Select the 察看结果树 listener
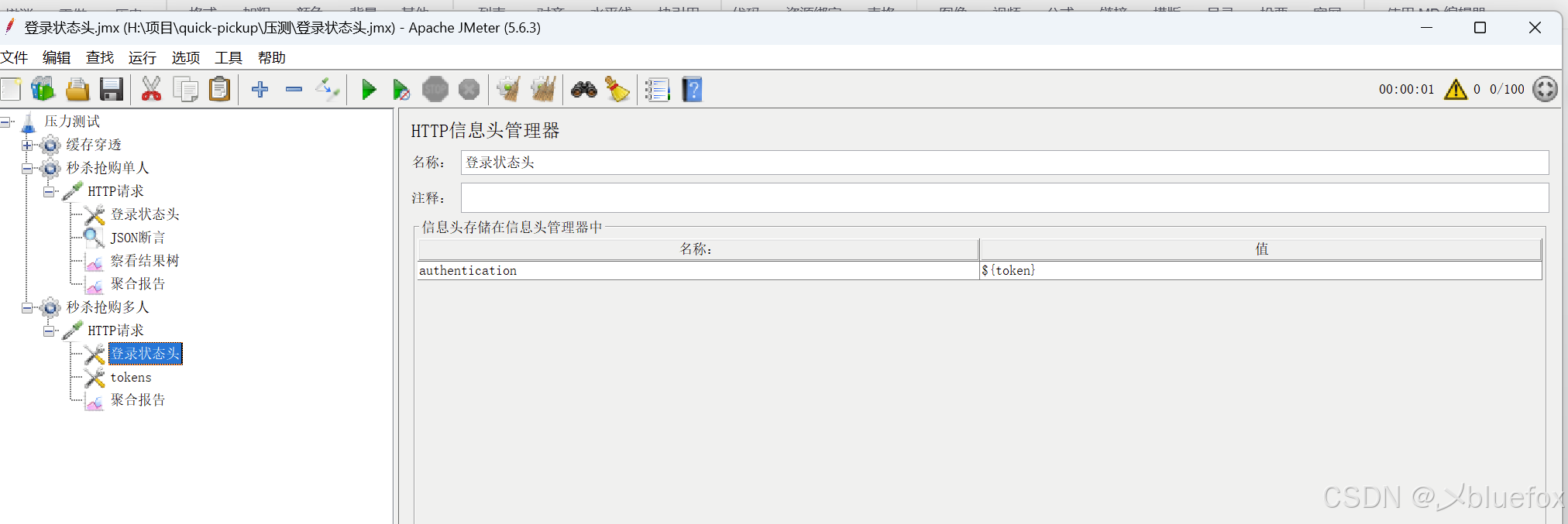This screenshot has height=524, width=1568. click(145, 261)
